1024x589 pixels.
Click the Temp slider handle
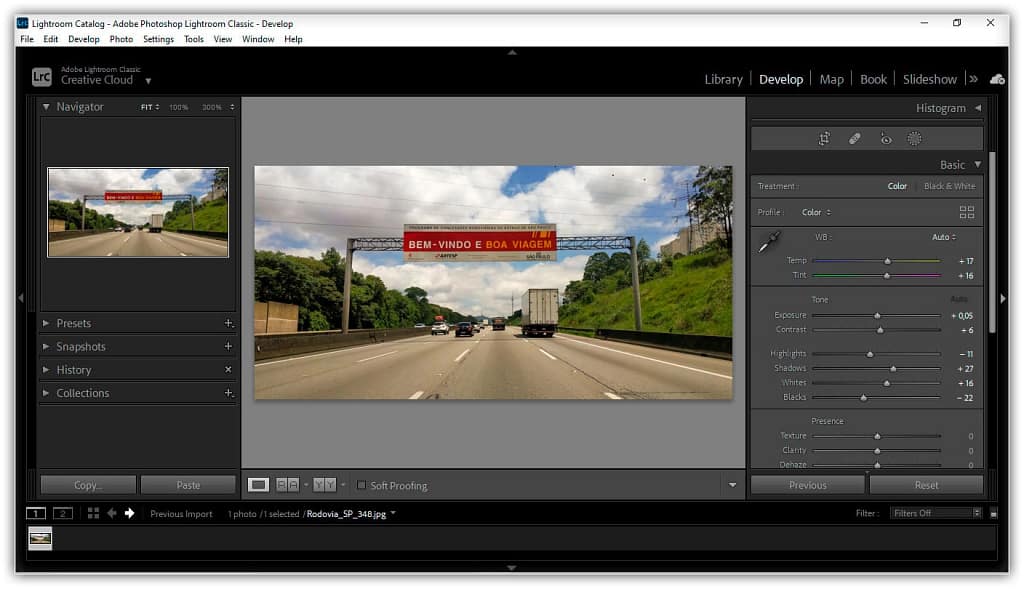[887, 261]
